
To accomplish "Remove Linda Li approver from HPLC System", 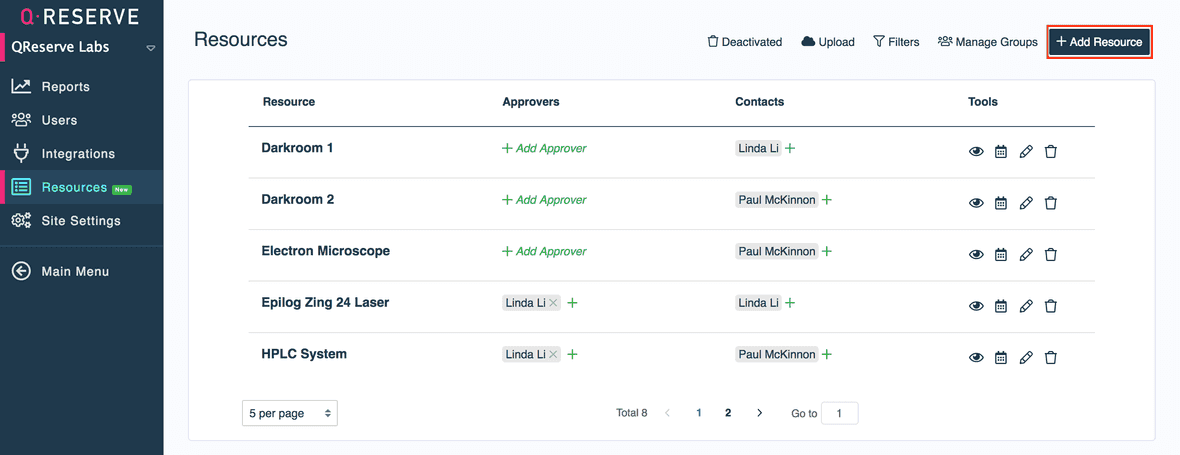I will (554, 354).
